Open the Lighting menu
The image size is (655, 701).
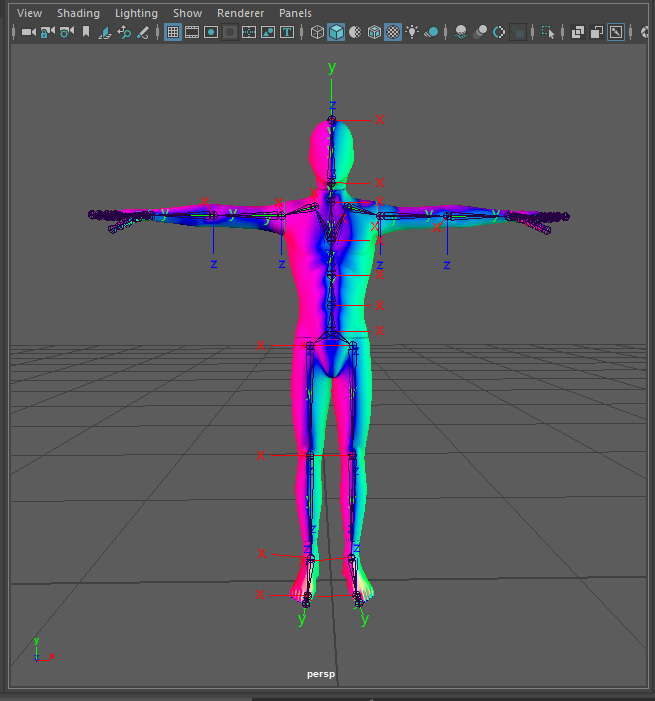[x=136, y=13]
